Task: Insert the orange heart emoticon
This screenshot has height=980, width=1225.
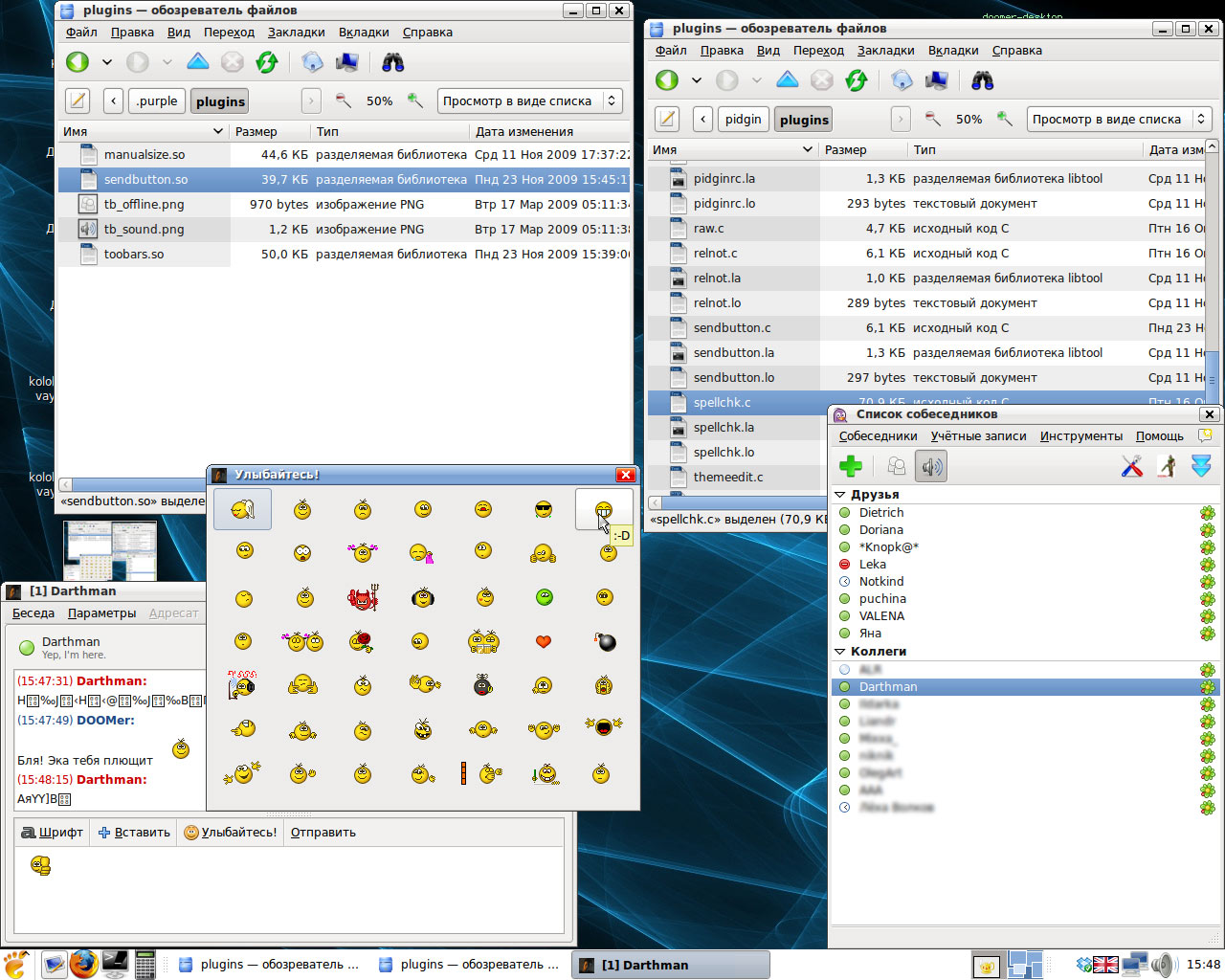Action: (x=544, y=641)
